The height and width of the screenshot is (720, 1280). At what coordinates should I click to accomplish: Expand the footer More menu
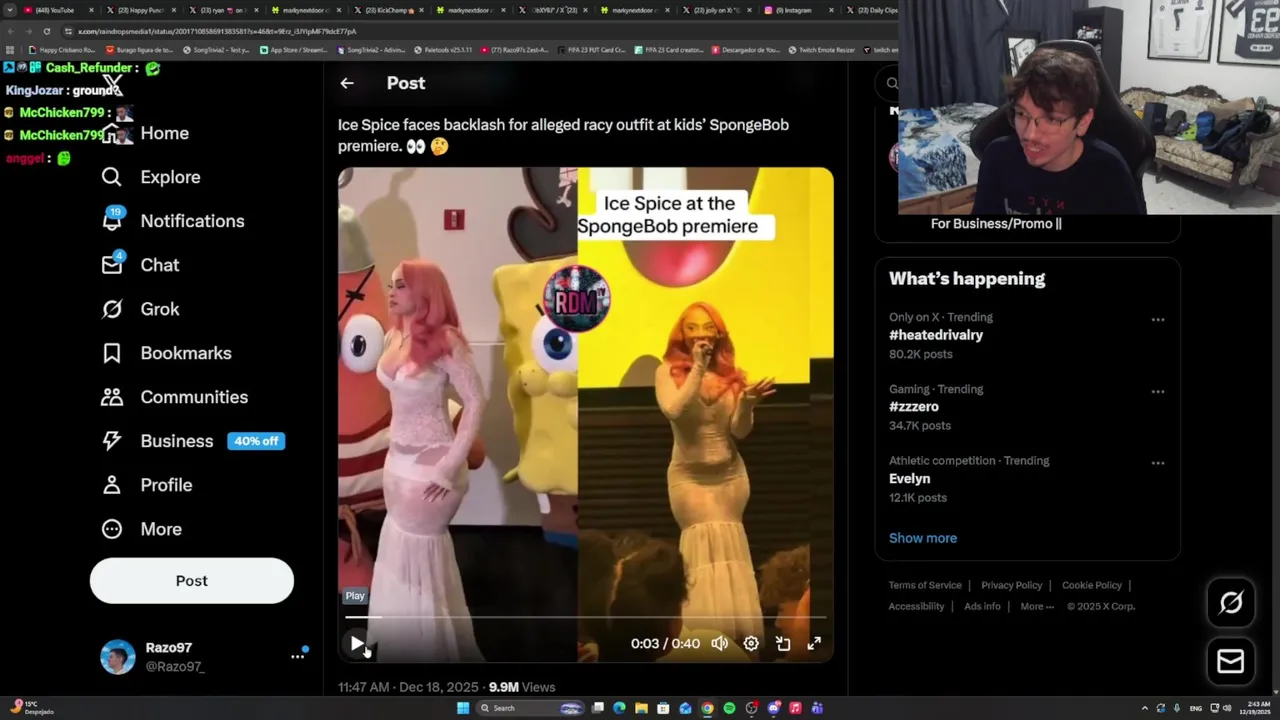pyautogui.click(x=1037, y=606)
